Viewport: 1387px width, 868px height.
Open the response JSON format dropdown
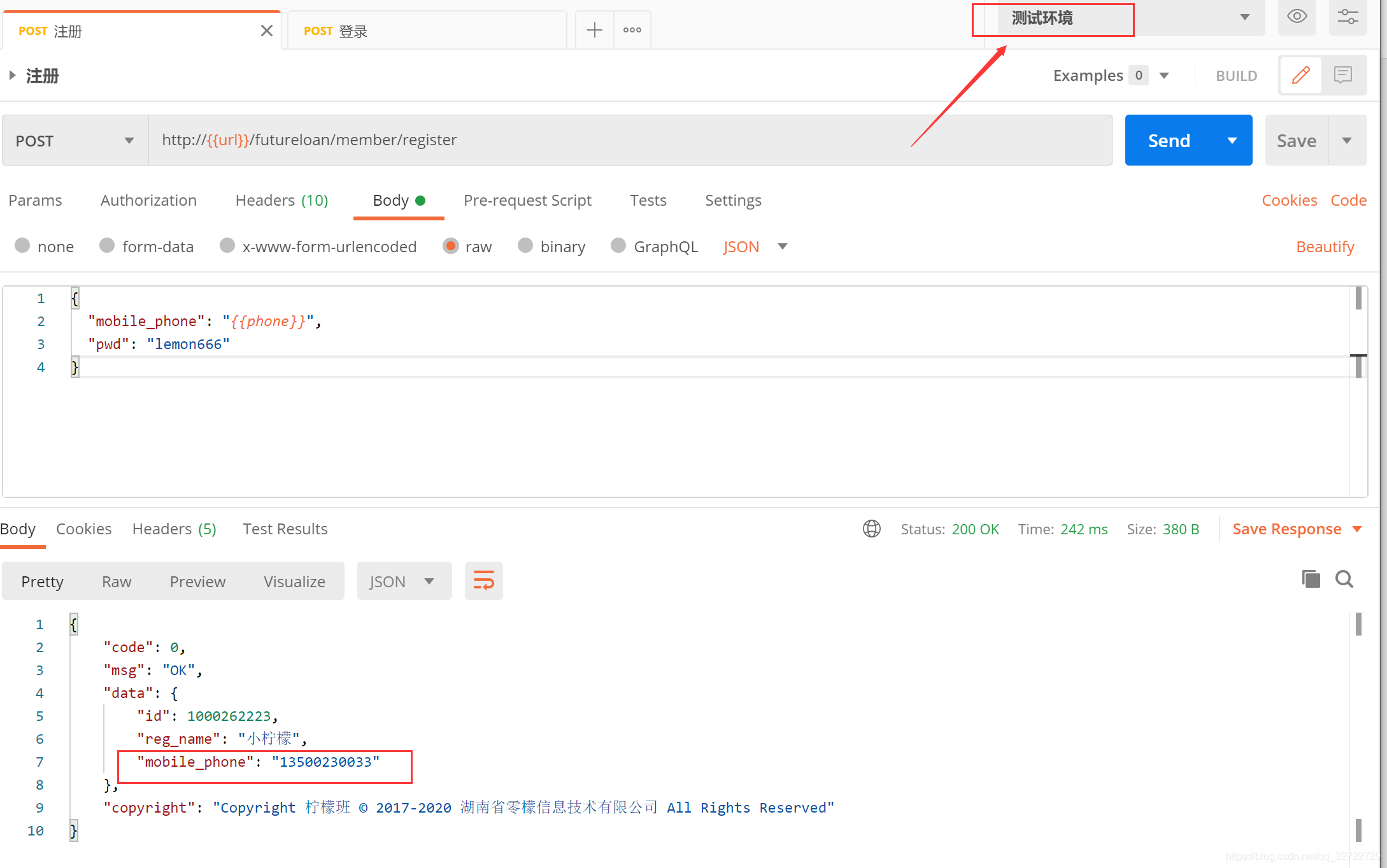coord(404,581)
